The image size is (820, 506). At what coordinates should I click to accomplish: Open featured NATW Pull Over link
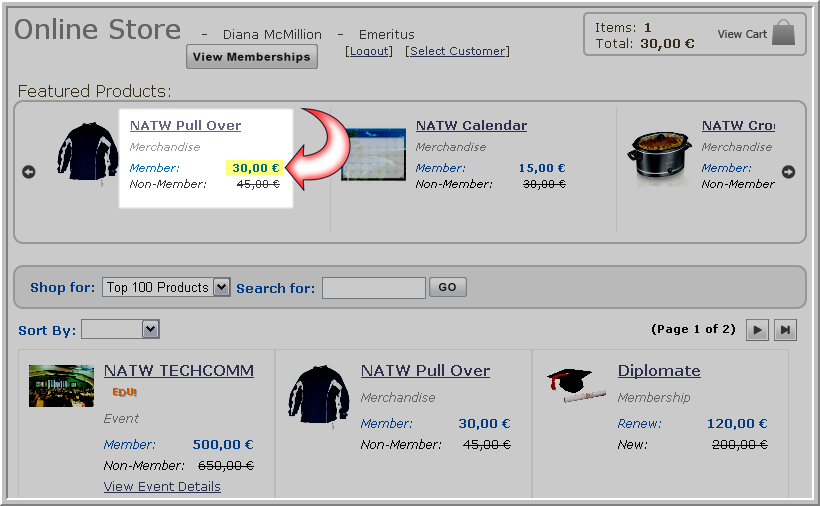pos(185,125)
